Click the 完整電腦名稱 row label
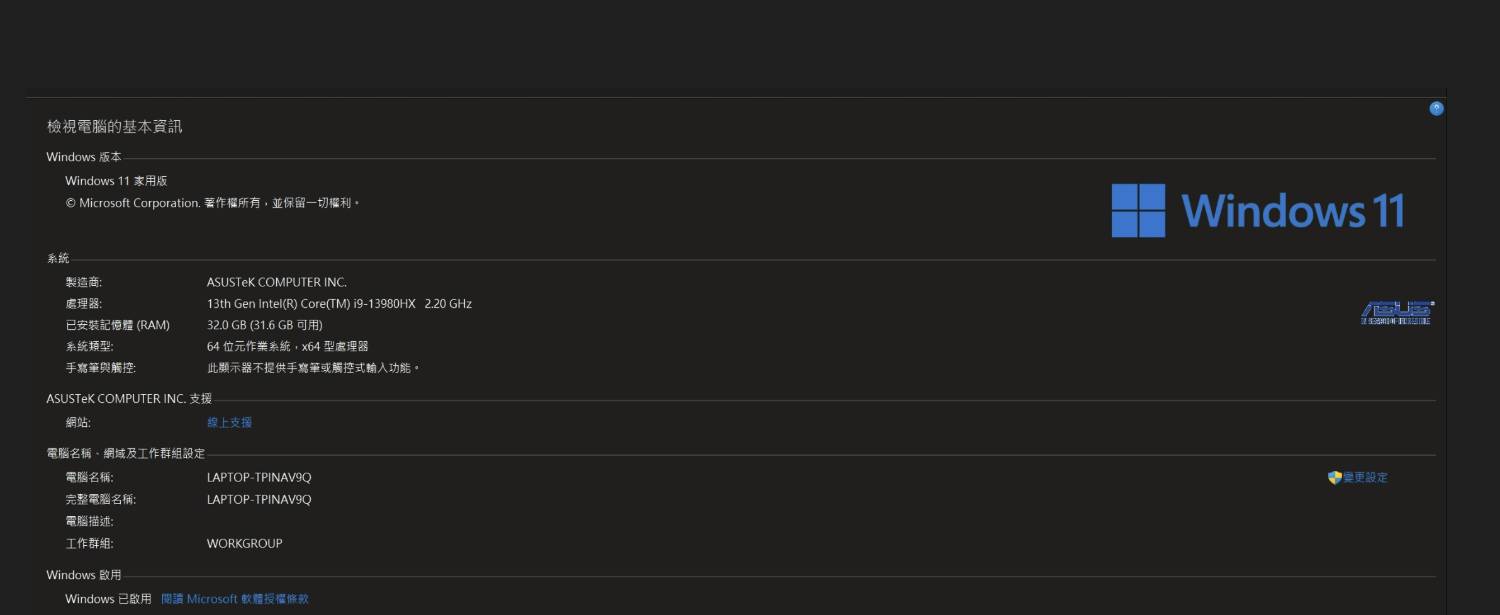 point(100,499)
